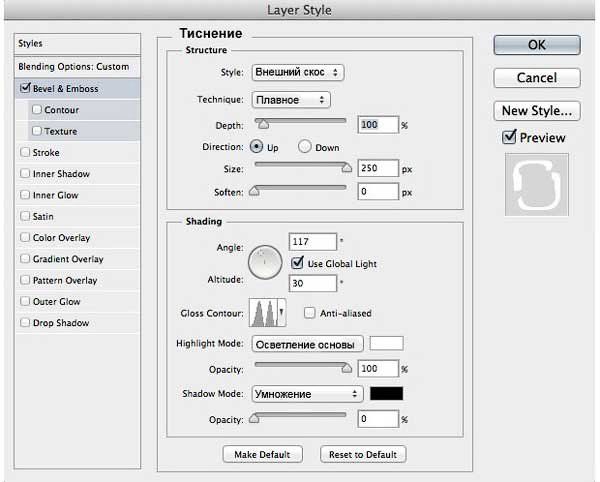Toggle the Use Global Light checkbox
600x482 pixels.
click(x=297, y=263)
